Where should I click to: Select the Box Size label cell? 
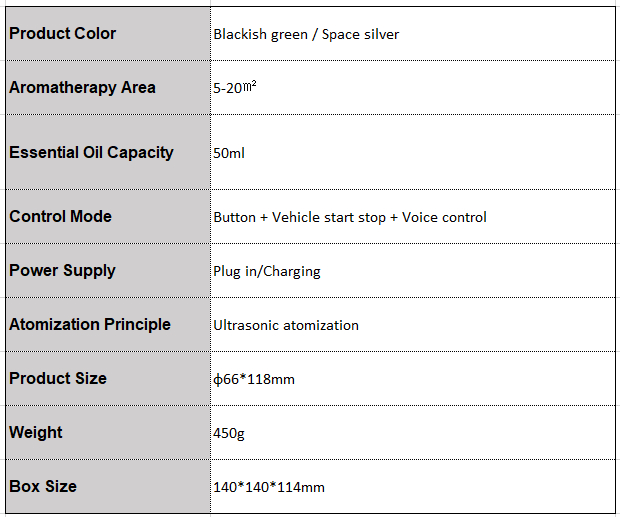point(108,487)
